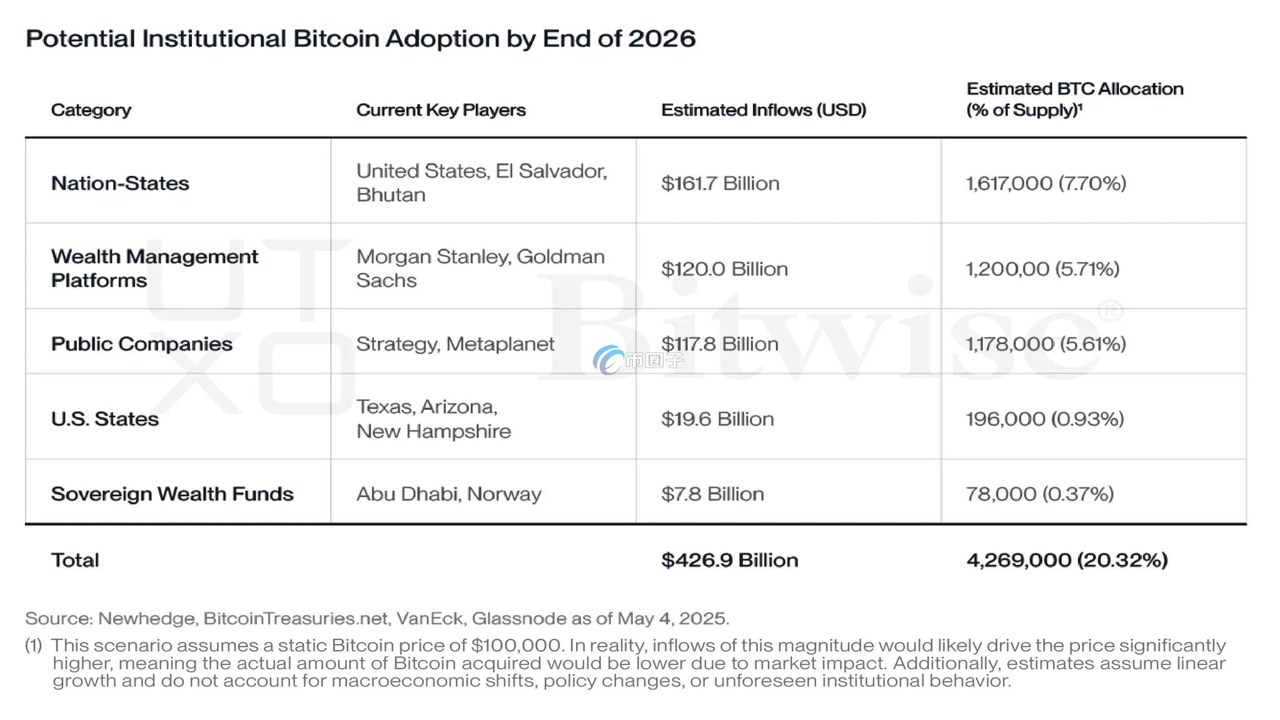
Task: Select the Category column header
Action: point(91,110)
